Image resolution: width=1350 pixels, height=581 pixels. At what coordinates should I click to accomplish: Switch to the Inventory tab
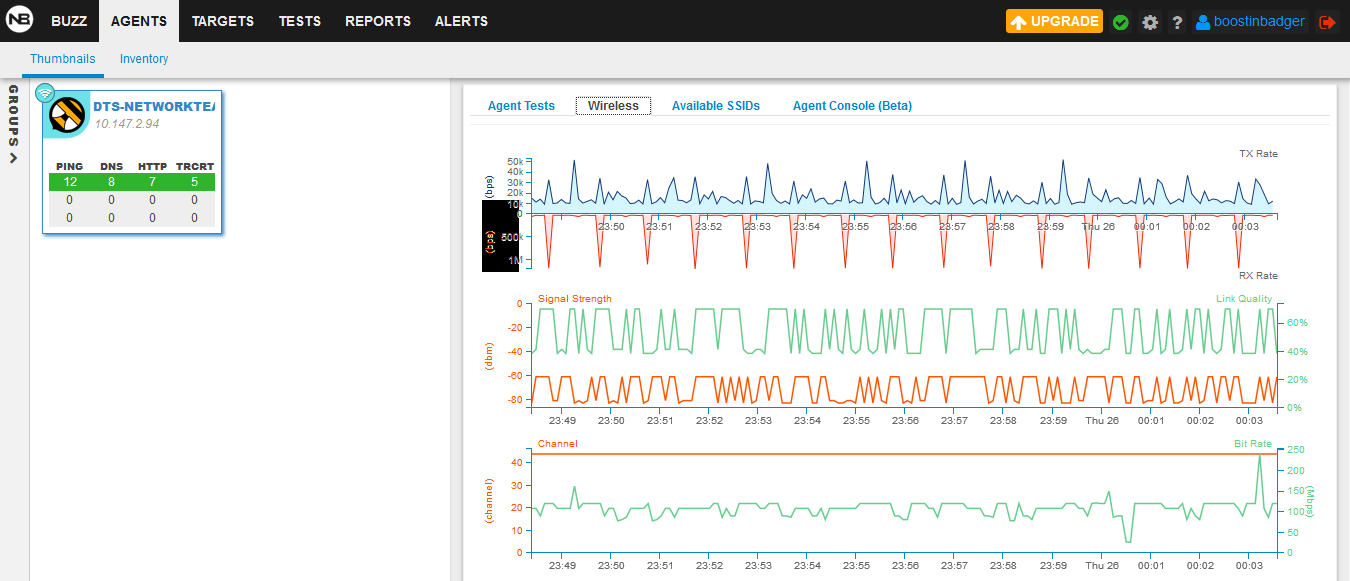click(x=144, y=59)
